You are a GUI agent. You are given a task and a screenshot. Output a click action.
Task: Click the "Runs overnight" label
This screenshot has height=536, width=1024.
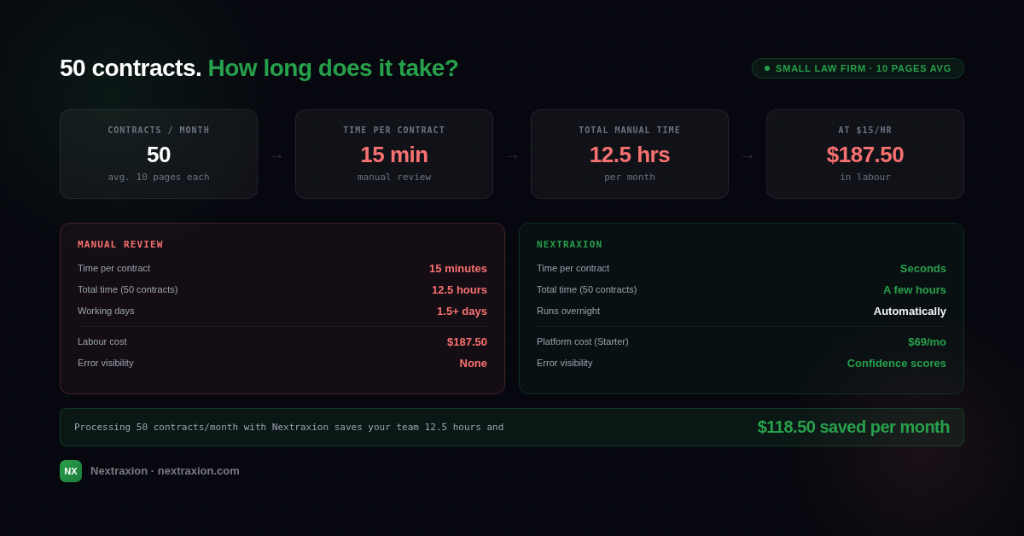tap(568, 311)
